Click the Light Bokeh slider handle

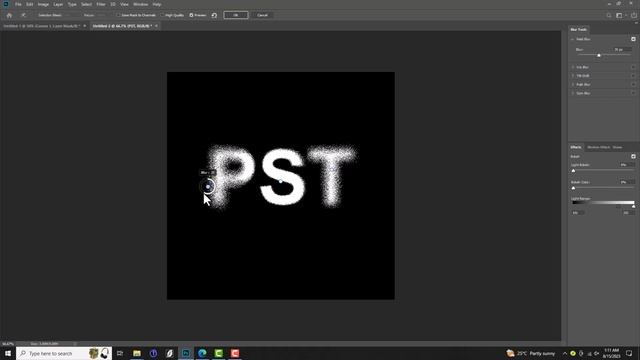click(573, 171)
